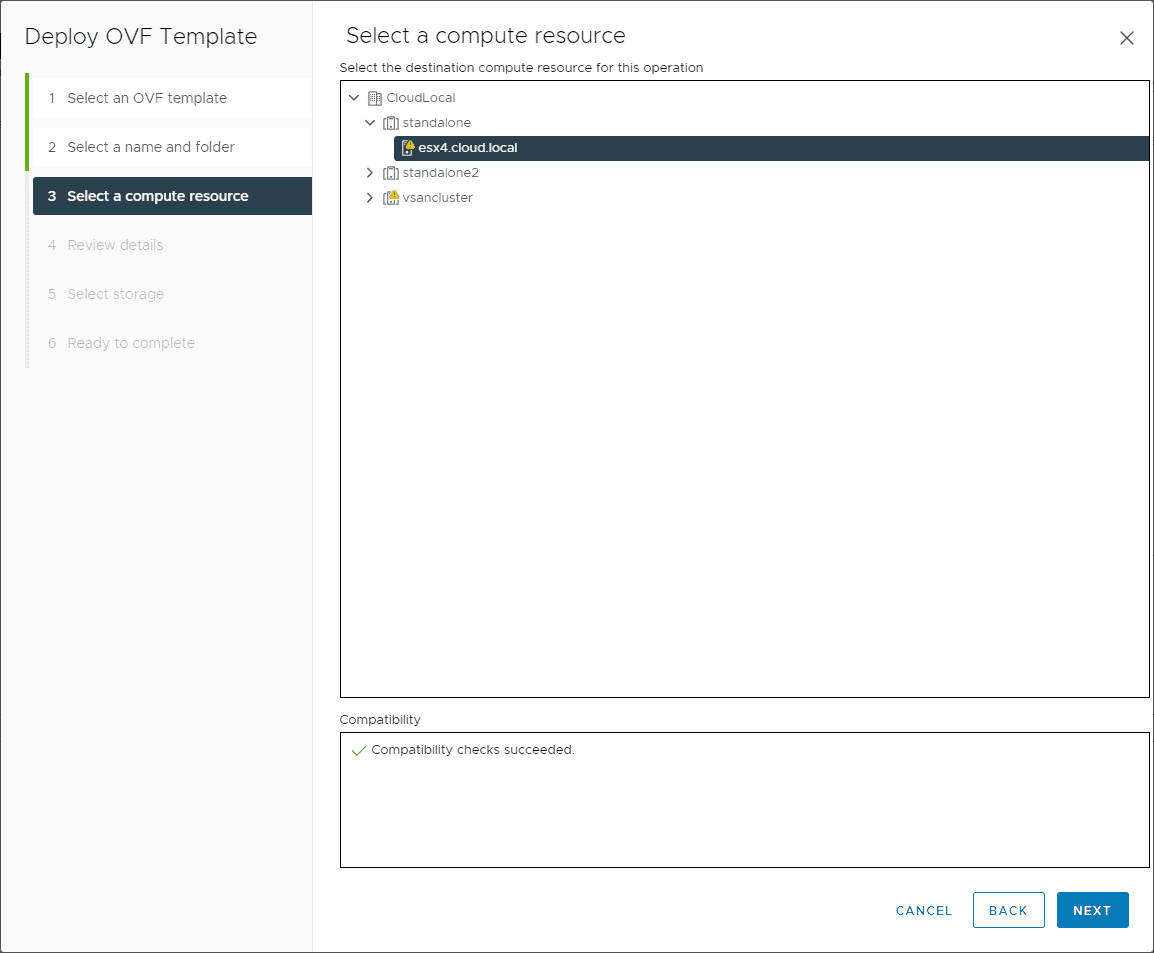This screenshot has height=953, width=1154.
Task: Click the BACK button
Action: pos(1008,910)
